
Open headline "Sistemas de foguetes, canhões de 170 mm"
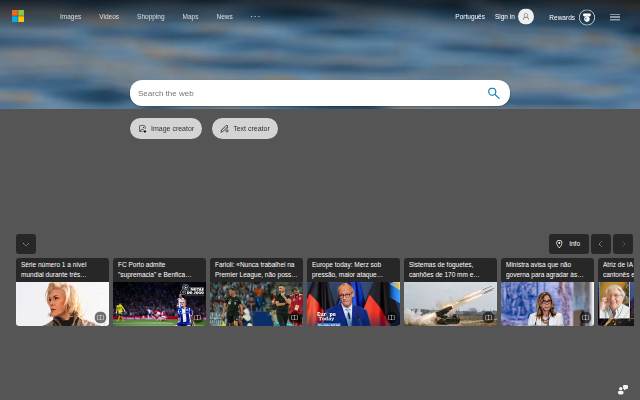444,270
